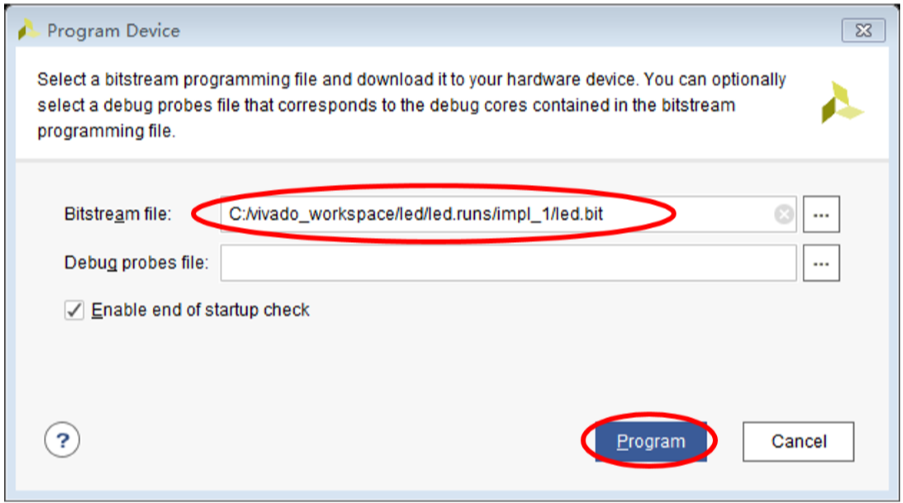Click the 'Enable end of startup check' label text
The width and height of the screenshot is (903, 503).
[x=200, y=310]
